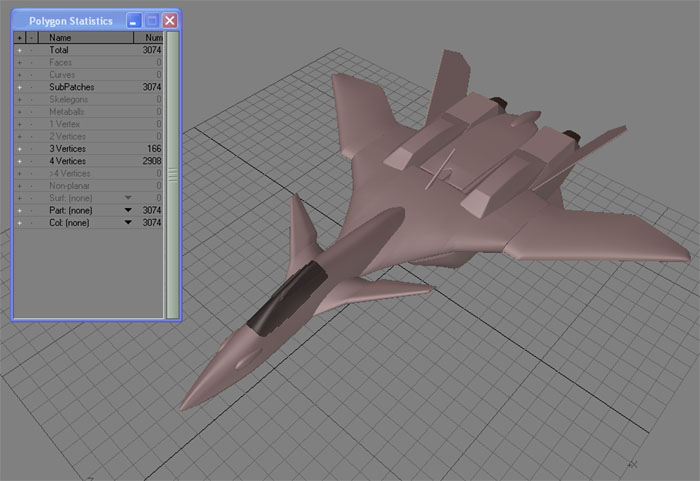This screenshot has width=700, height=481.
Task: Click the plus sign beside Metaballs
Action: click(x=20, y=112)
